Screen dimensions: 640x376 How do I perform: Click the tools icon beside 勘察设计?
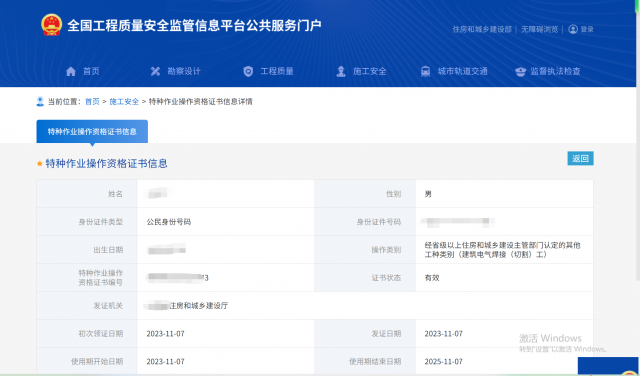coord(155,71)
